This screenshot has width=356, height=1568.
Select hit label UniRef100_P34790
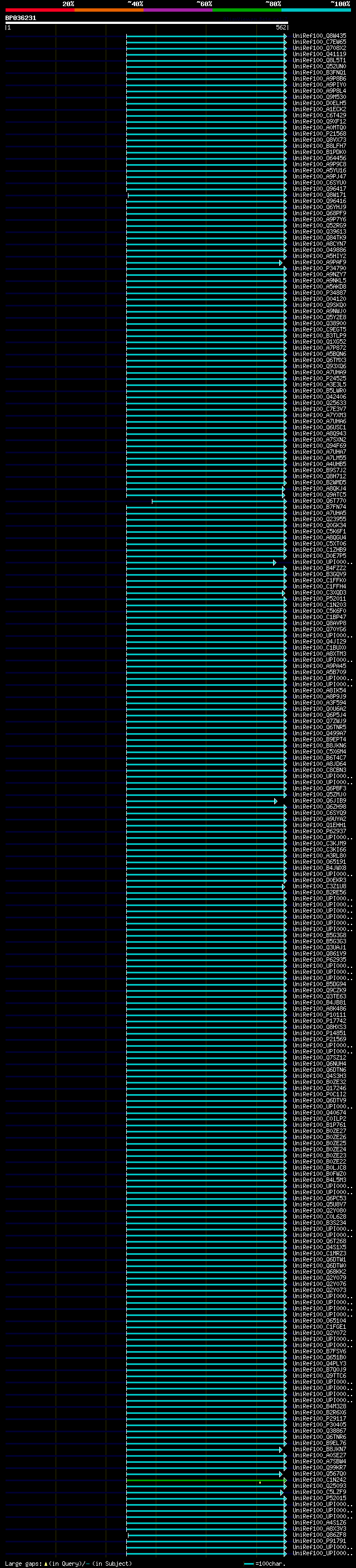pyautogui.click(x=319, y=269)
